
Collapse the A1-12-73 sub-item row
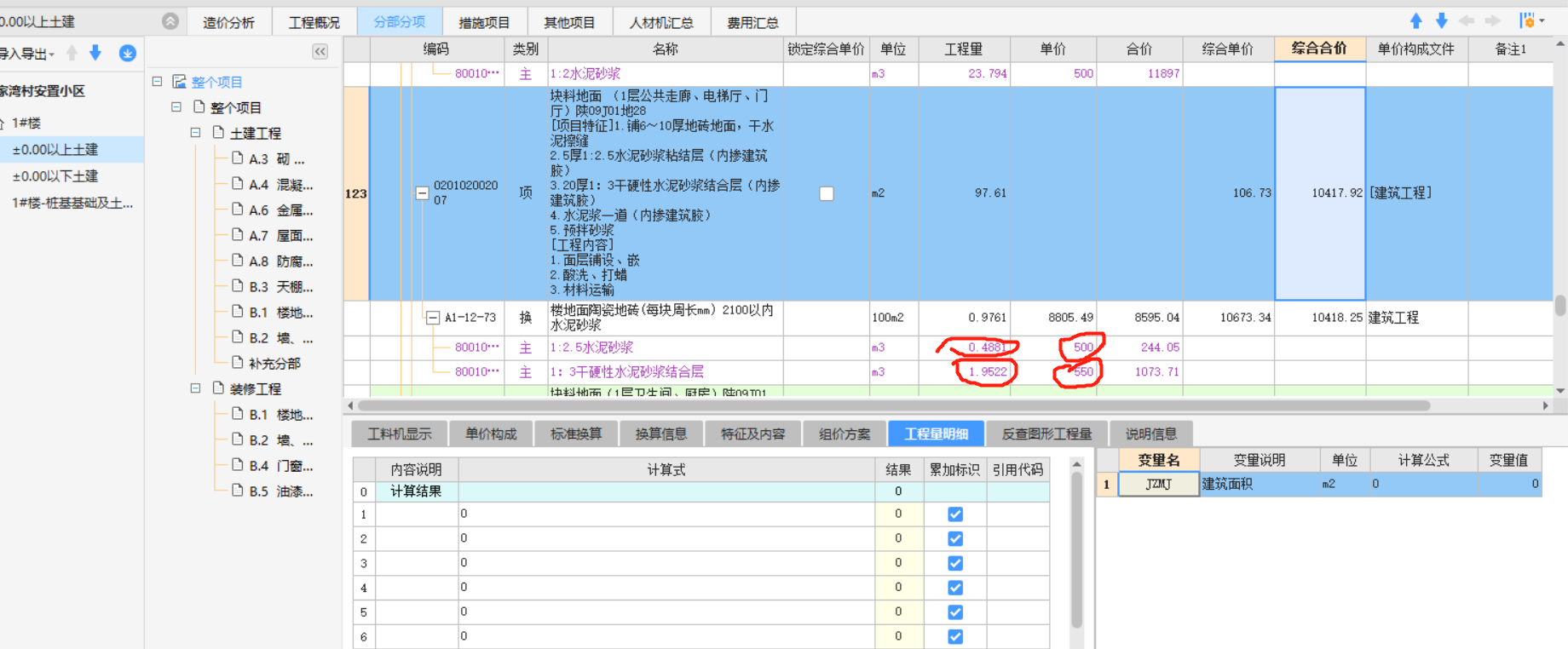433,318
